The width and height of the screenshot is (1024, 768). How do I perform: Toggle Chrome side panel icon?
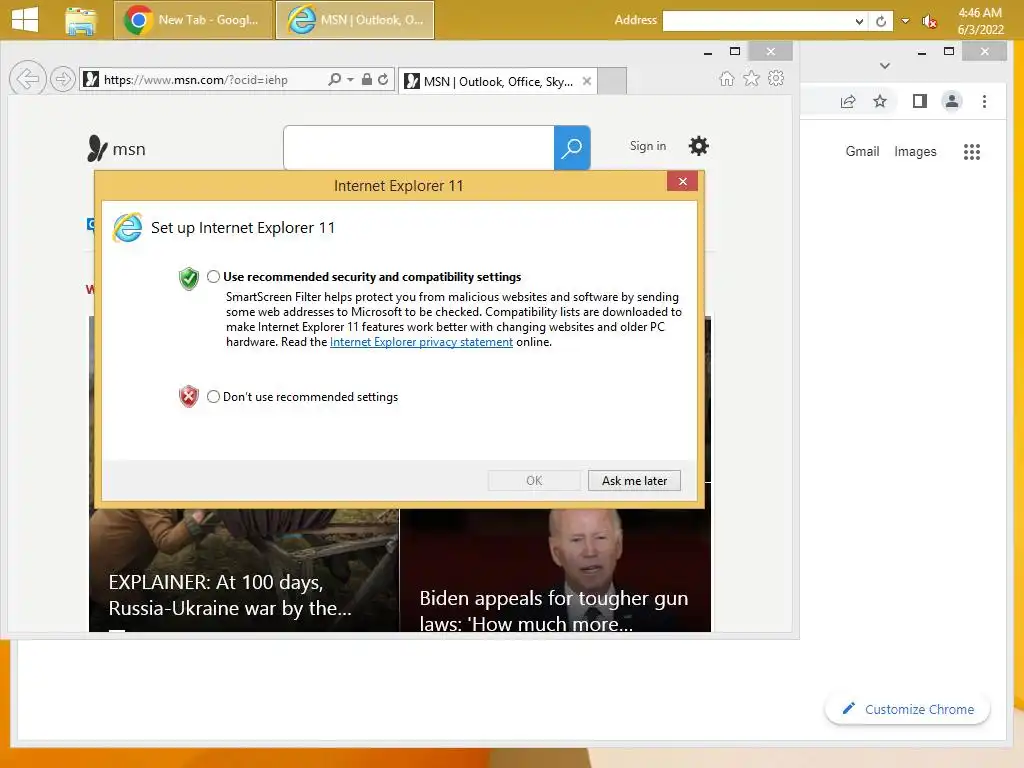(x=920, y=101)
